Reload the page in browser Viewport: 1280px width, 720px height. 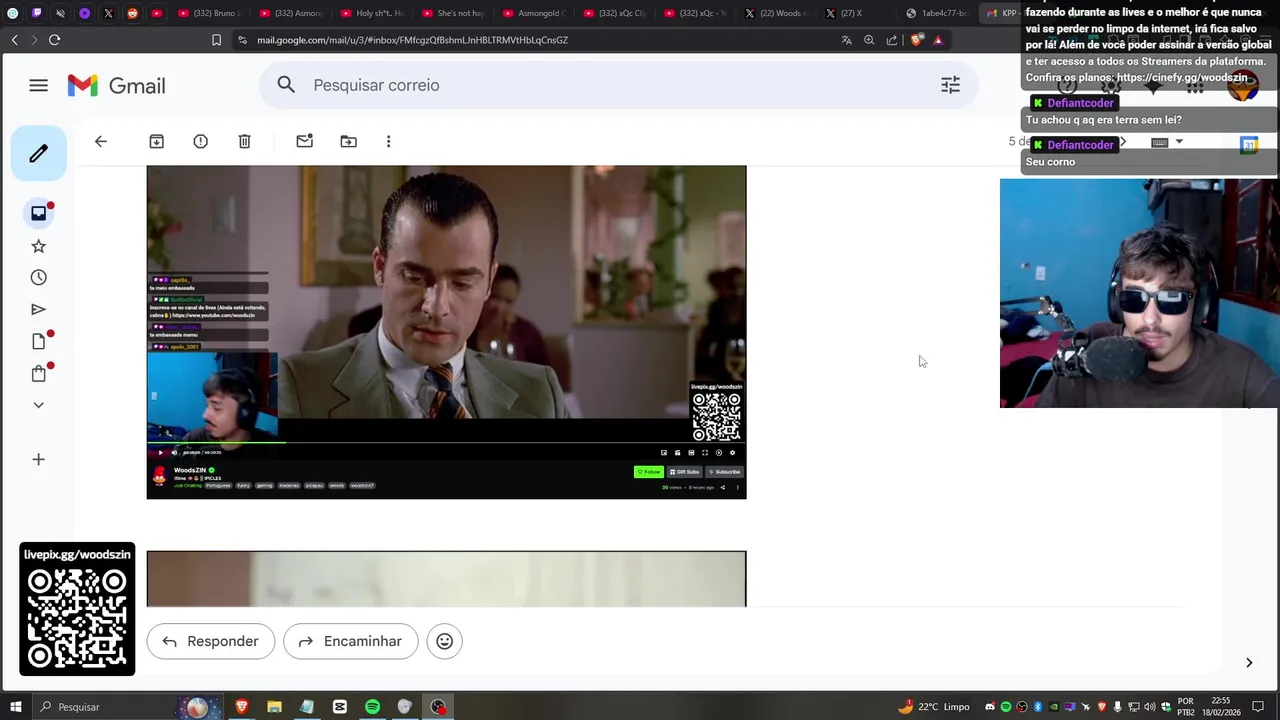pos(54,40)
